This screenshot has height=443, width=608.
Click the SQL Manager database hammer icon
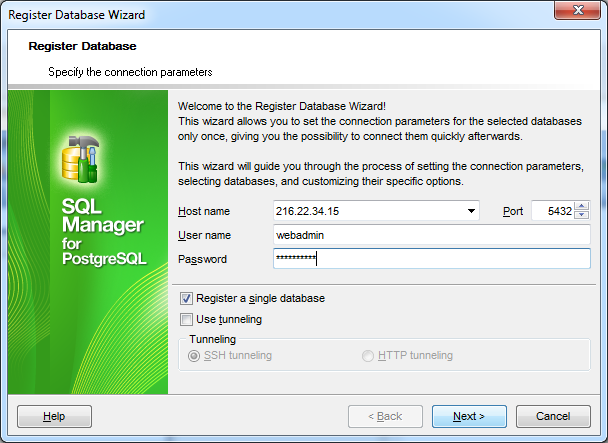(81, 159)
